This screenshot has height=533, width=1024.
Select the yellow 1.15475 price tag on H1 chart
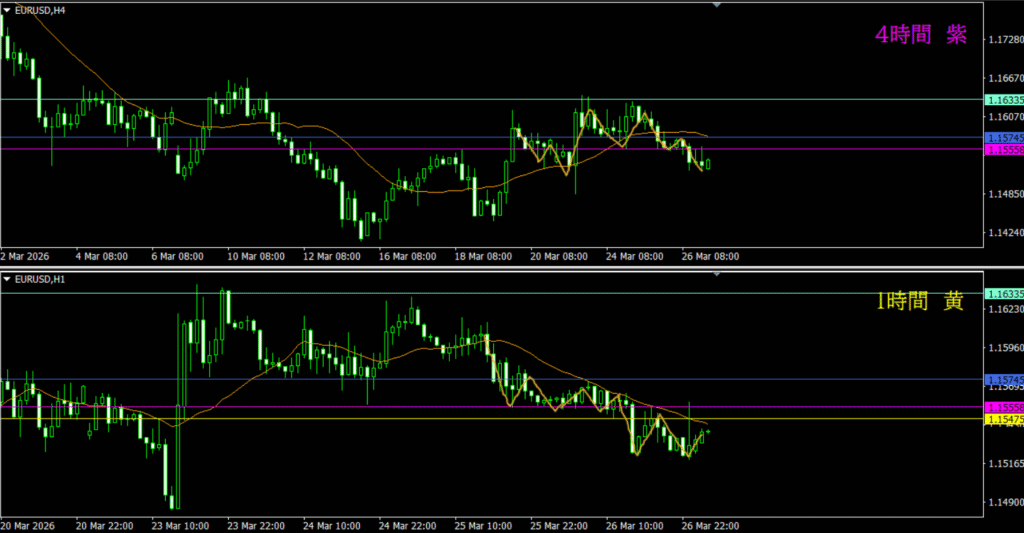(1003, 420)
